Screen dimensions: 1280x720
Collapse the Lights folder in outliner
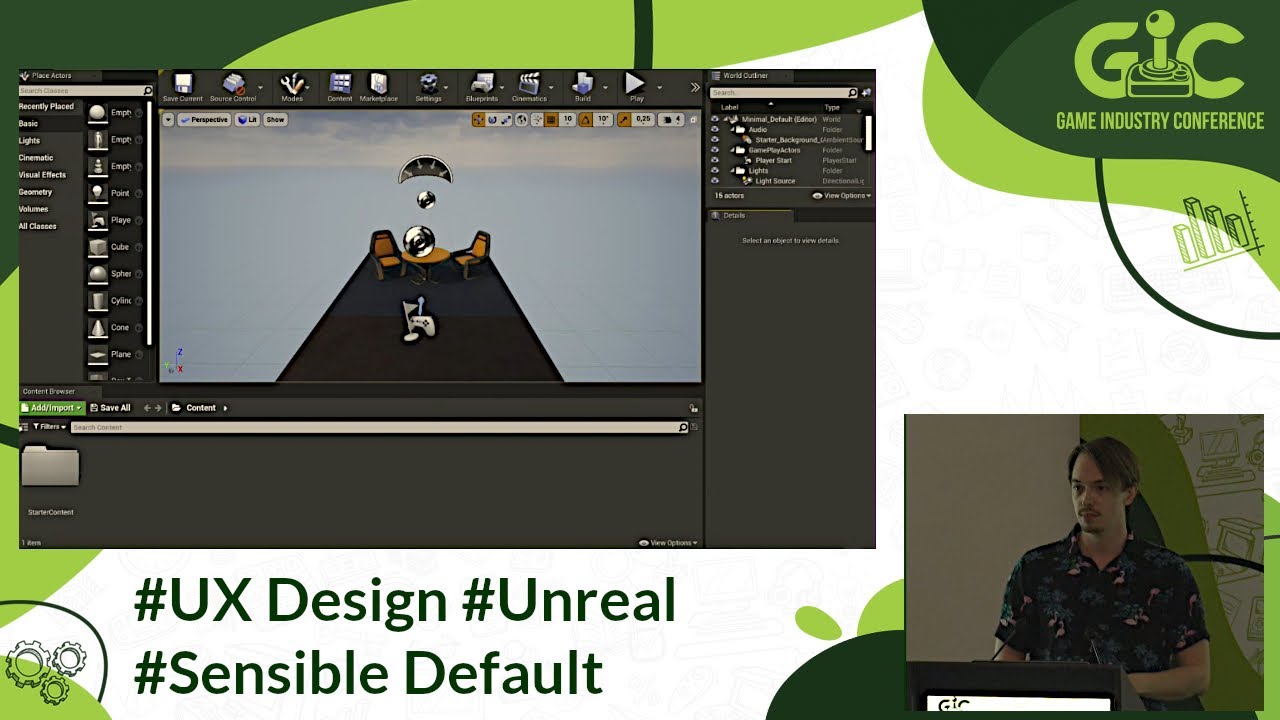click(x=732, y=170)
